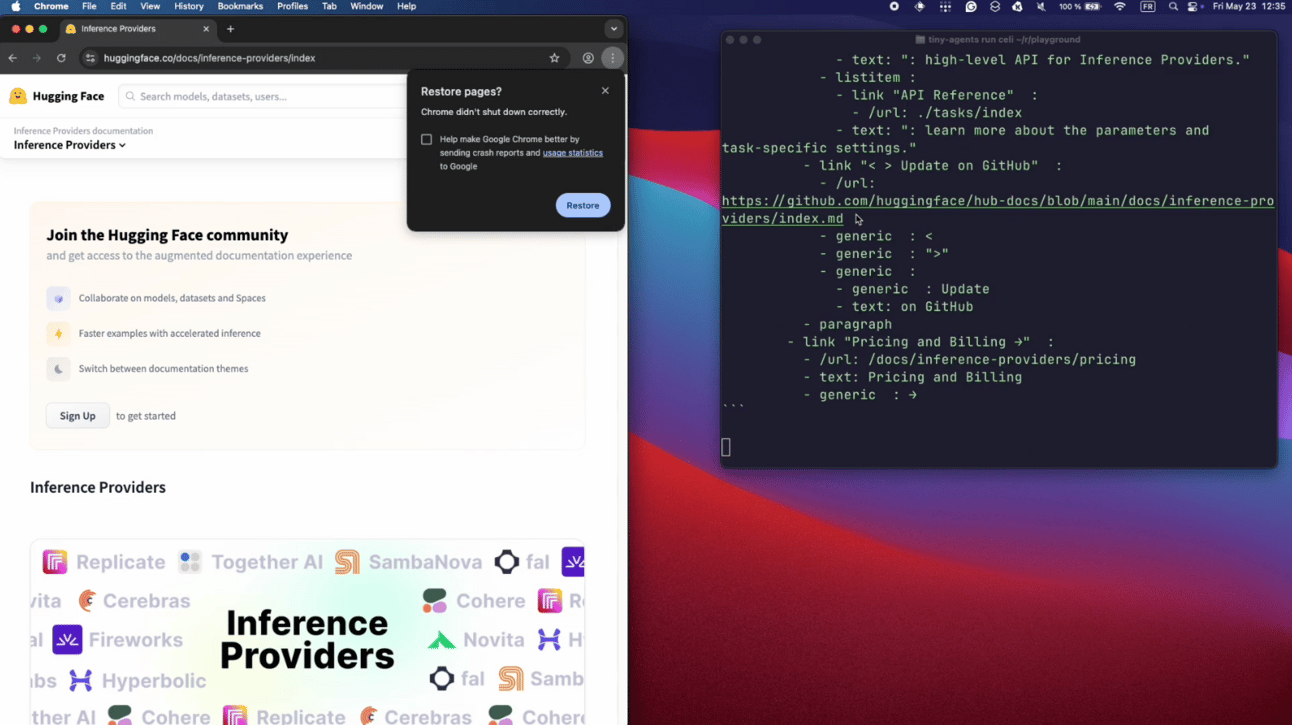Open the tab search dropdown arrow
Image resolution: width=1292 pixels, height=725 pixels.
point(614,29)
